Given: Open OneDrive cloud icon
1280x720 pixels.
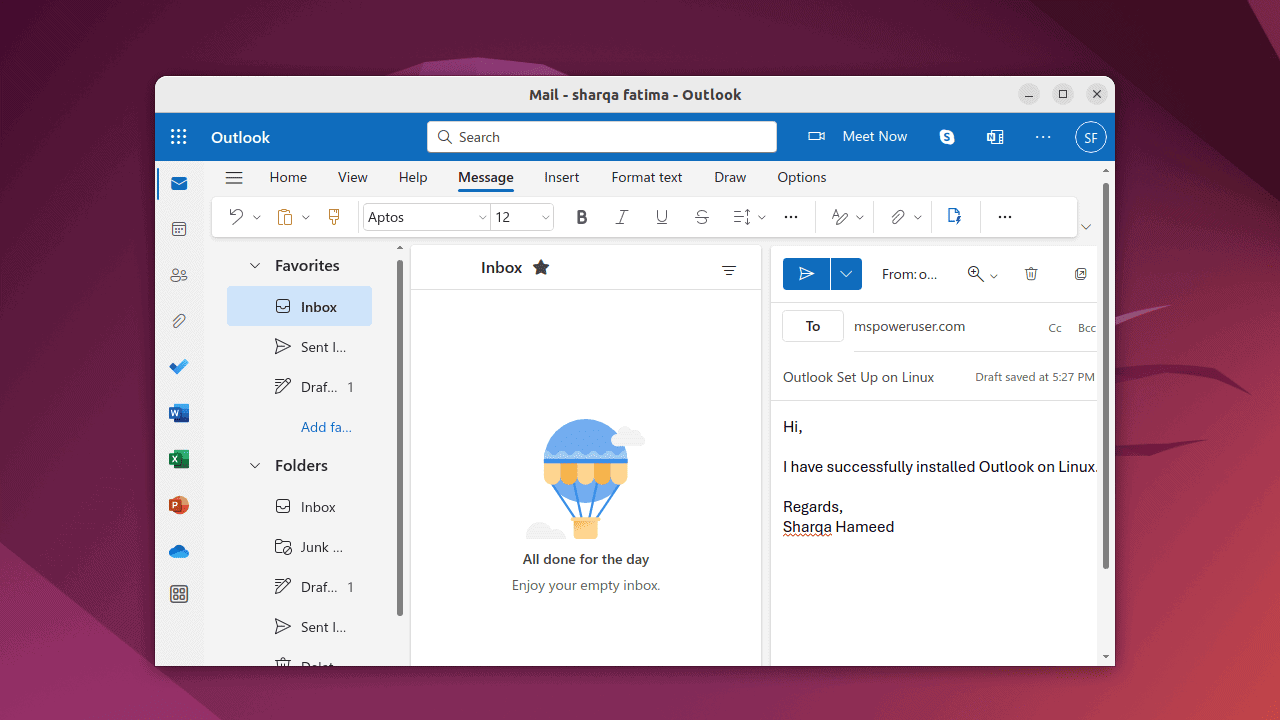Looking at the screenshot, I should 179,551.
